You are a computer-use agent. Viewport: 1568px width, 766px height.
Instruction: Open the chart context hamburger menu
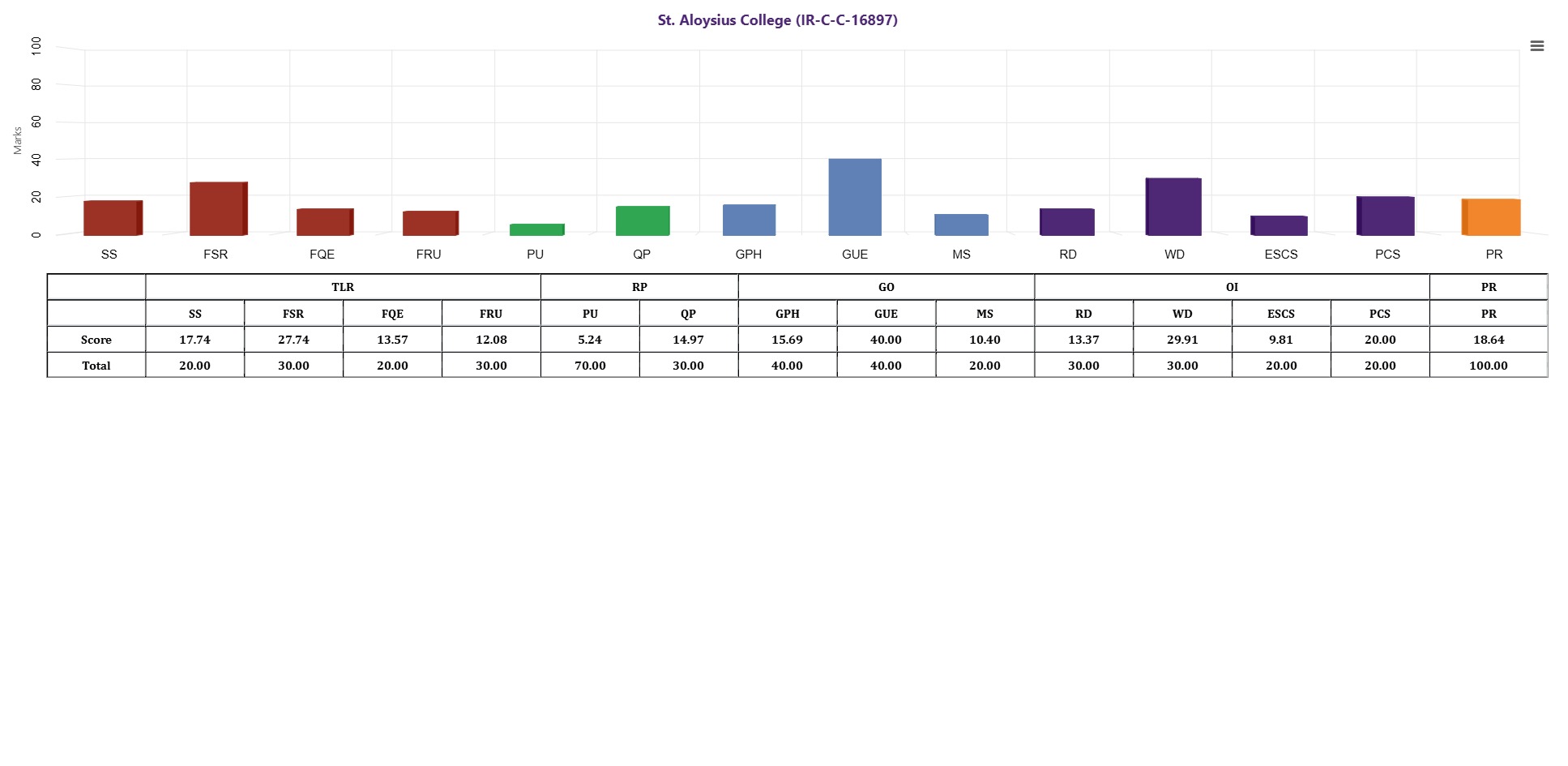tap(1536, 46)
